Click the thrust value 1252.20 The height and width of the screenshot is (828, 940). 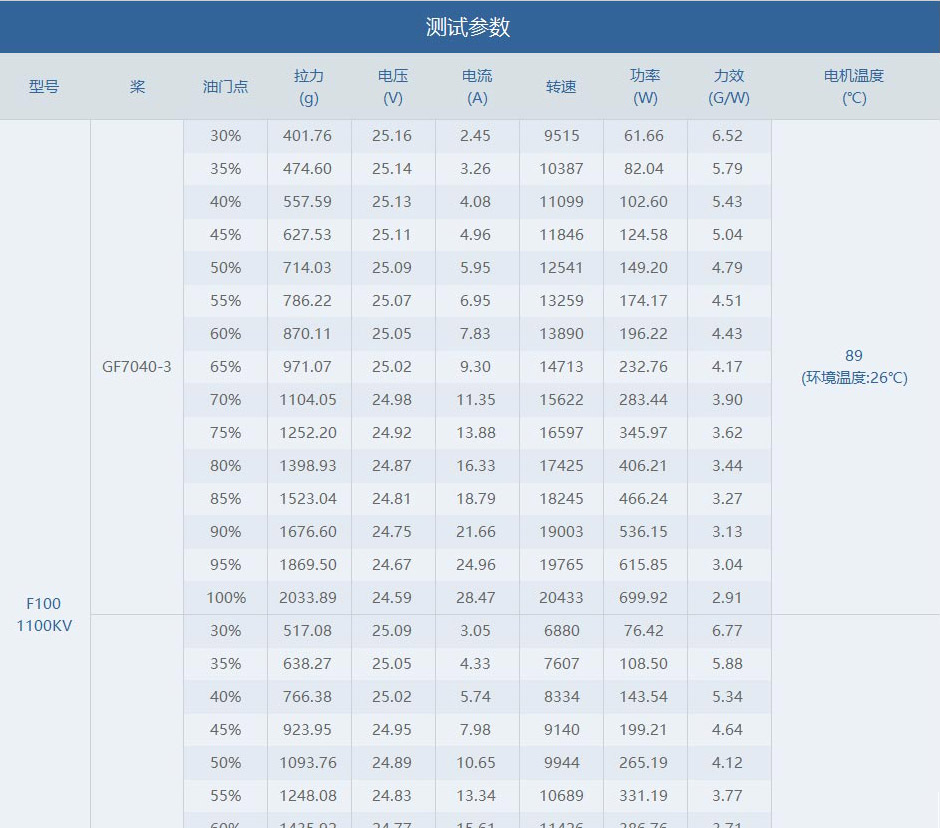pos(308,432)
